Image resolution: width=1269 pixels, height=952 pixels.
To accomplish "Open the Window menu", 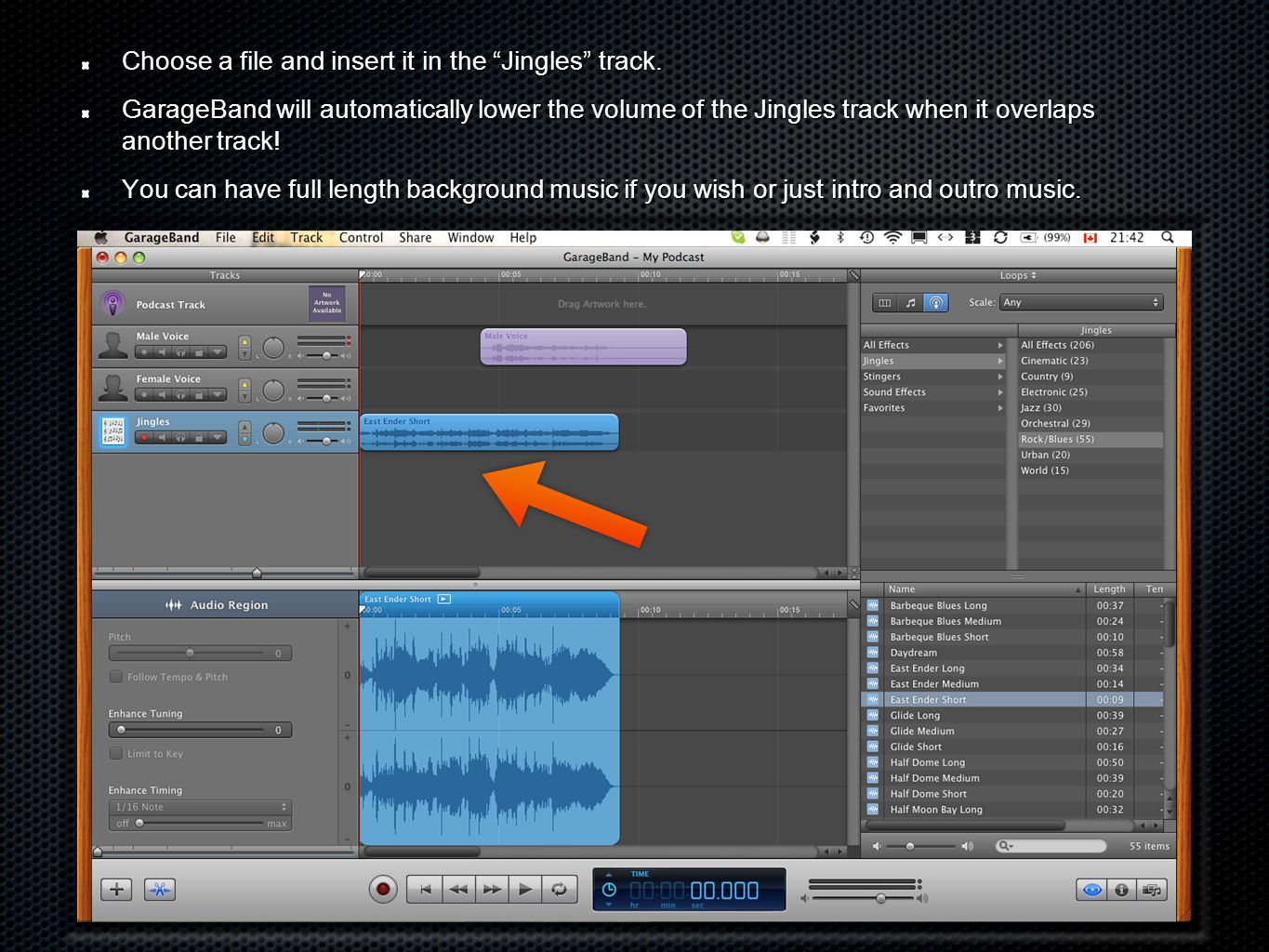I will [x=470, y=238].
